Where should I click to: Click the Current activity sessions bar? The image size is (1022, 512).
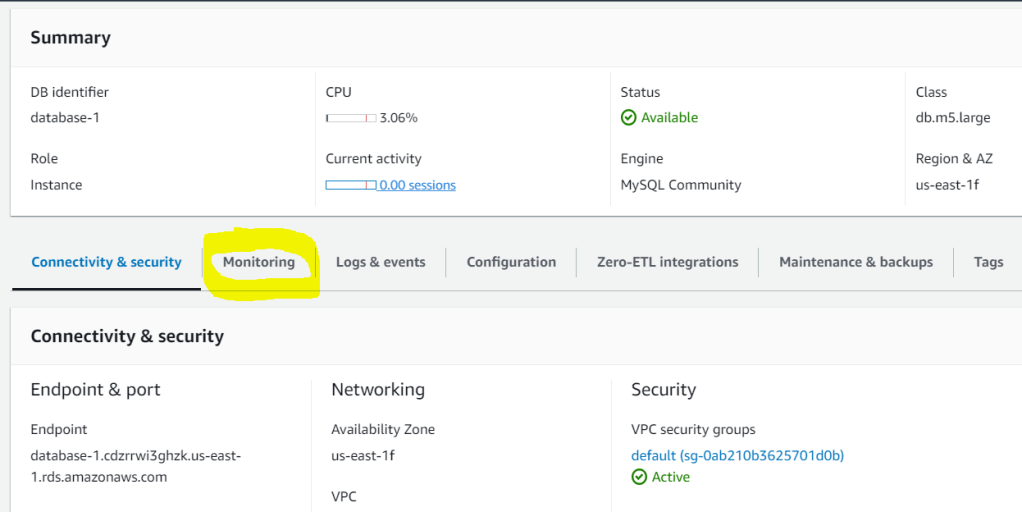click(350, 185)
